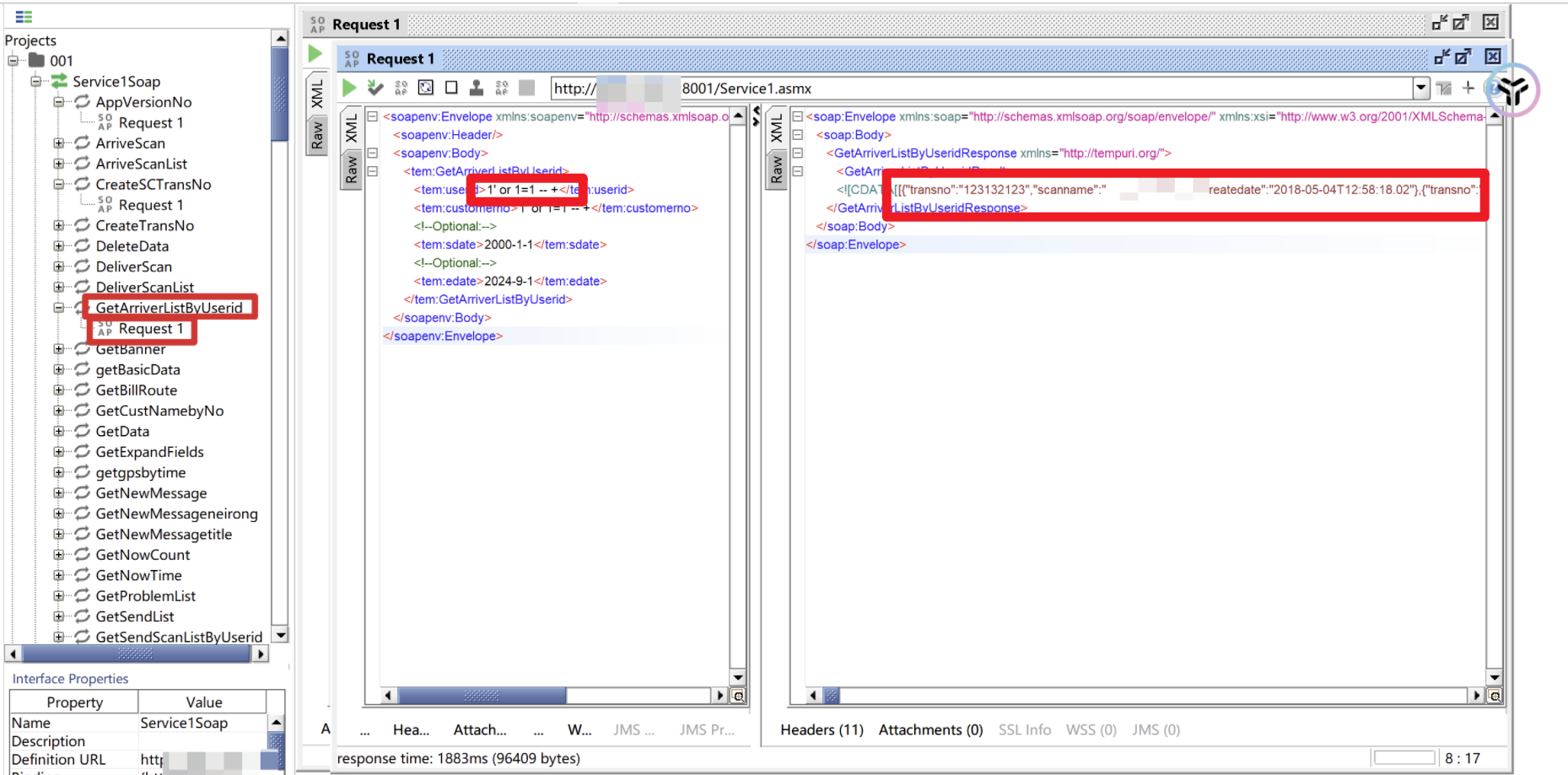Open the response JMS (0) tab
The width and height of the screenshot is (1568, 775).
click(x=1156, y=730)
